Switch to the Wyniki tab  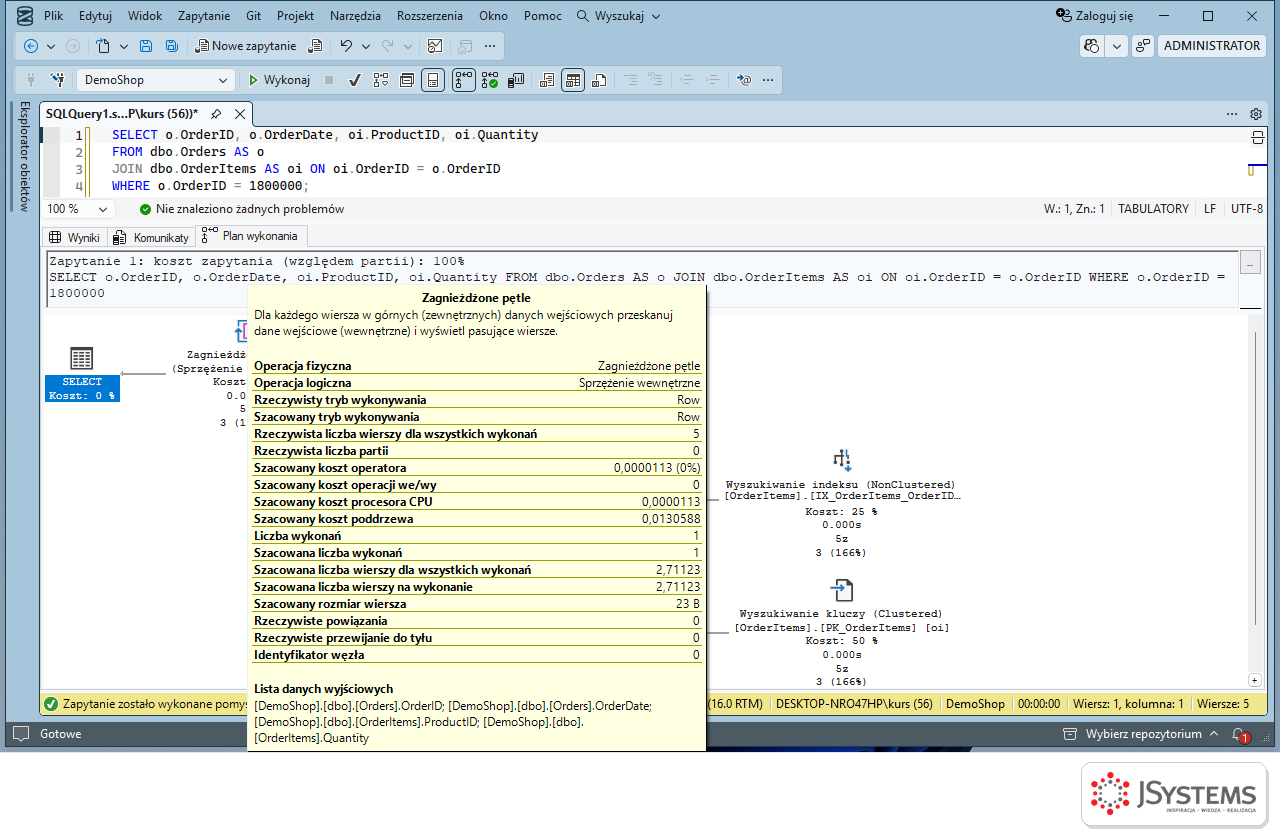75,237
